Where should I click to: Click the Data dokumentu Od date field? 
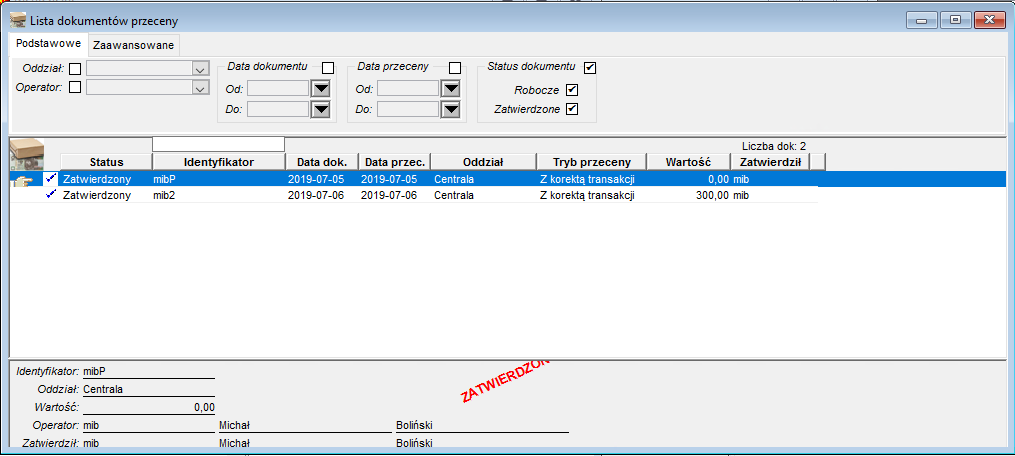click(x=278, y=89)
